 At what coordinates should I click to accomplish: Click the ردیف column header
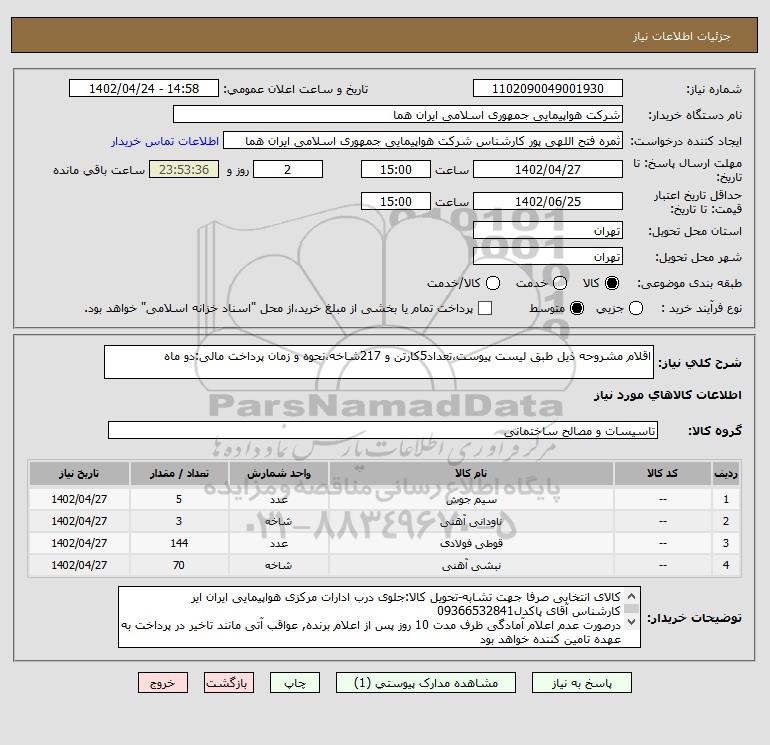pyautogui.click(x=726, y=473)
